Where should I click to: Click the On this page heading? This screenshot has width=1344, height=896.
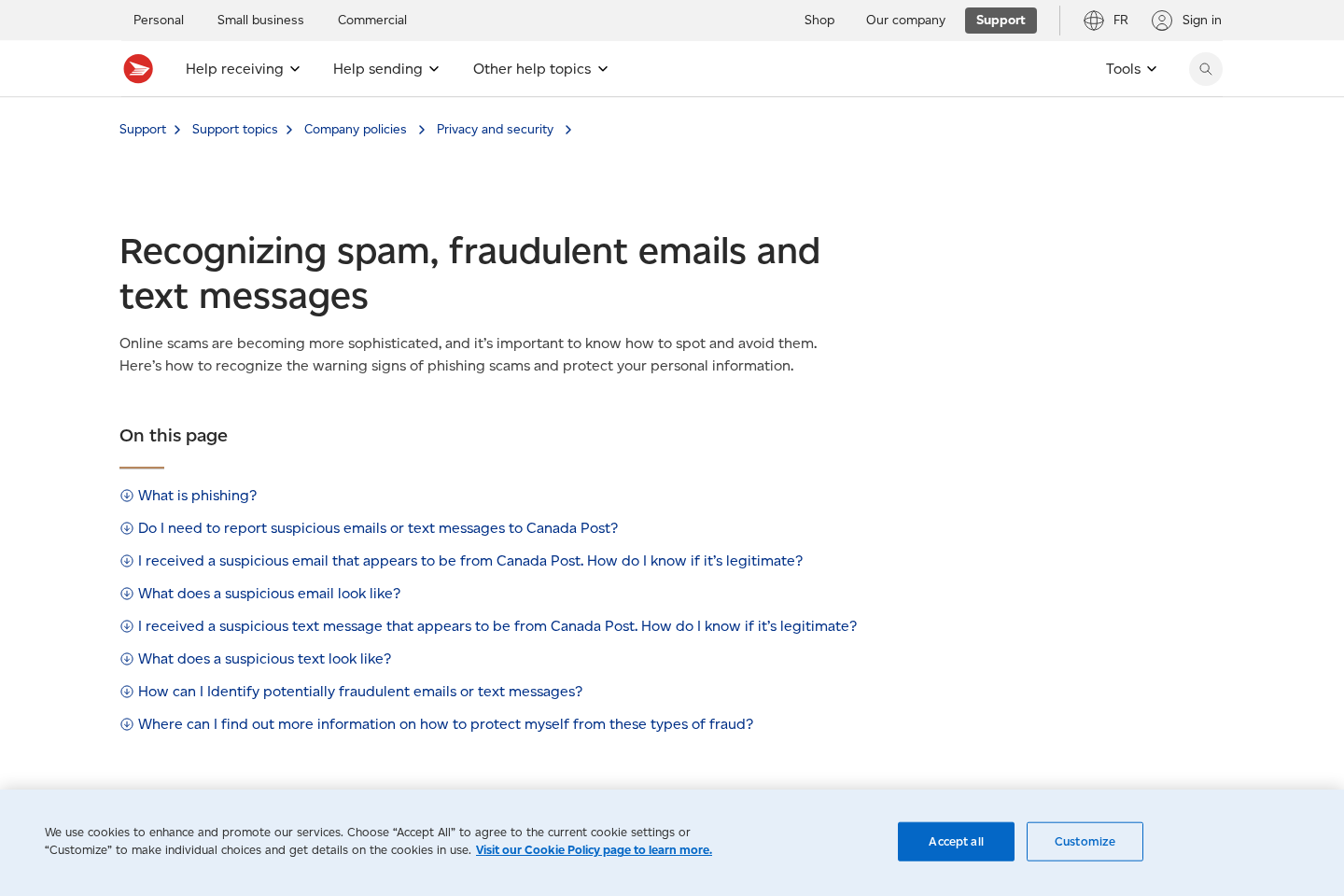pos(174,436)
